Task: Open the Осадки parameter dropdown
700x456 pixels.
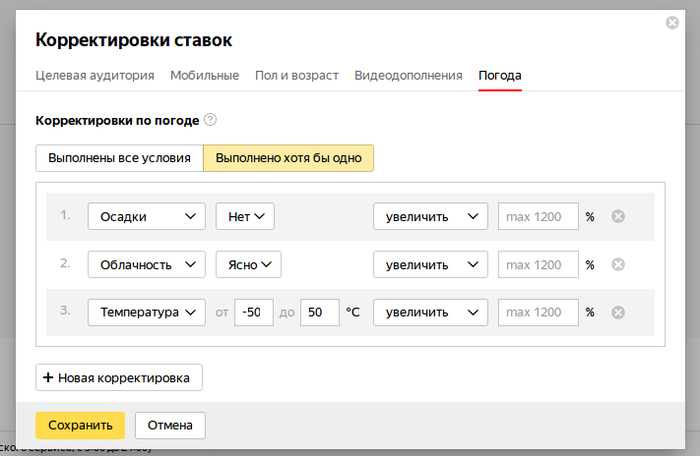Action: point(146,217)
